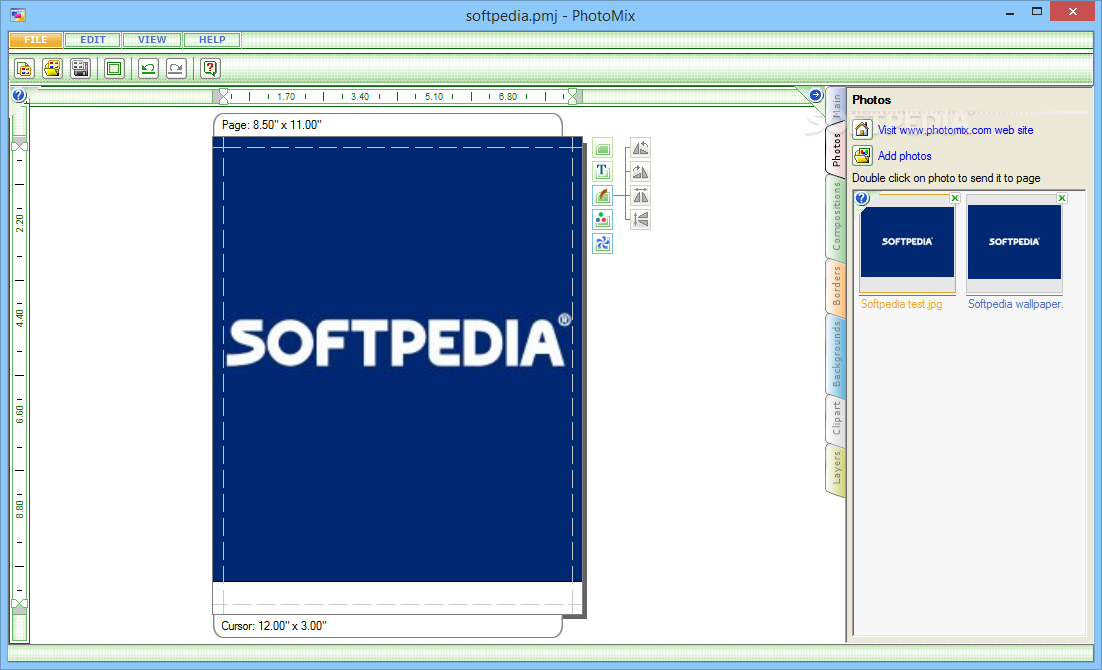Switch to the Clipart side tab
The image size is (1102, 670).
tap(836, 418)
